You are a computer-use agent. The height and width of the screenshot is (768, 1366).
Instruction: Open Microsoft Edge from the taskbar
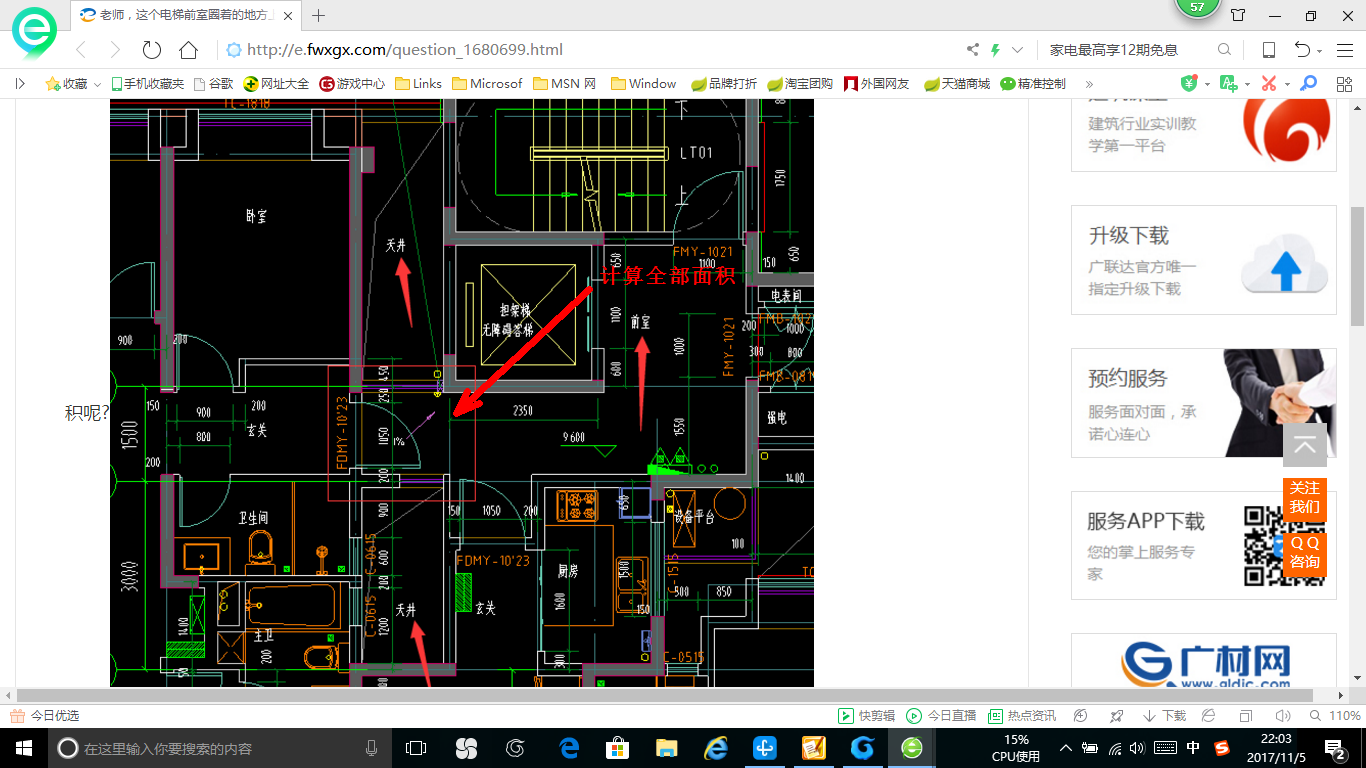pyautogui.click(x=570, y=748)
